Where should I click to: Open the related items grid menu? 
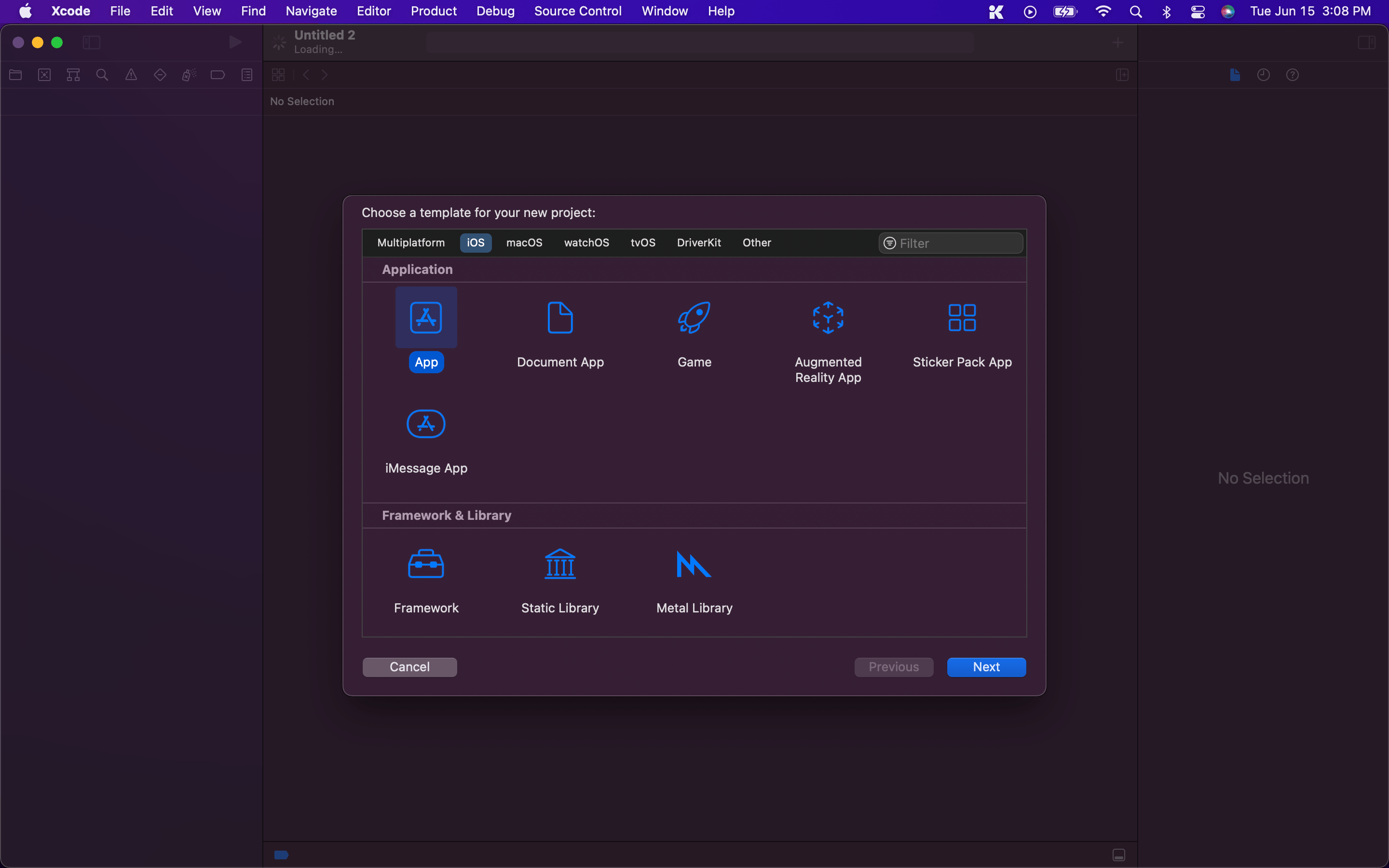(x=278, y=75)
